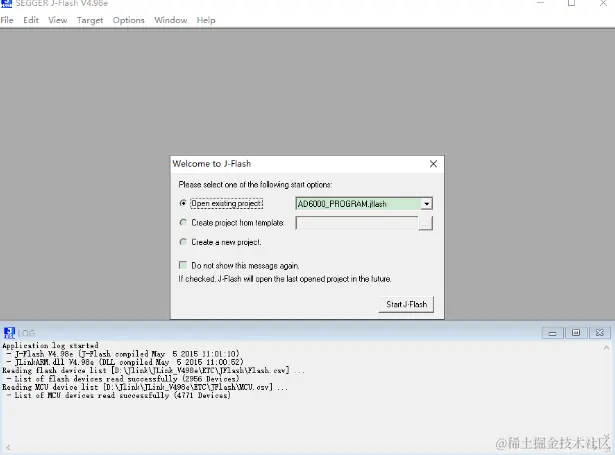Viewport: 615px width, 455px height.
Task: Maximize the SEGGER J-Flash main window
Action: [571, 3]
